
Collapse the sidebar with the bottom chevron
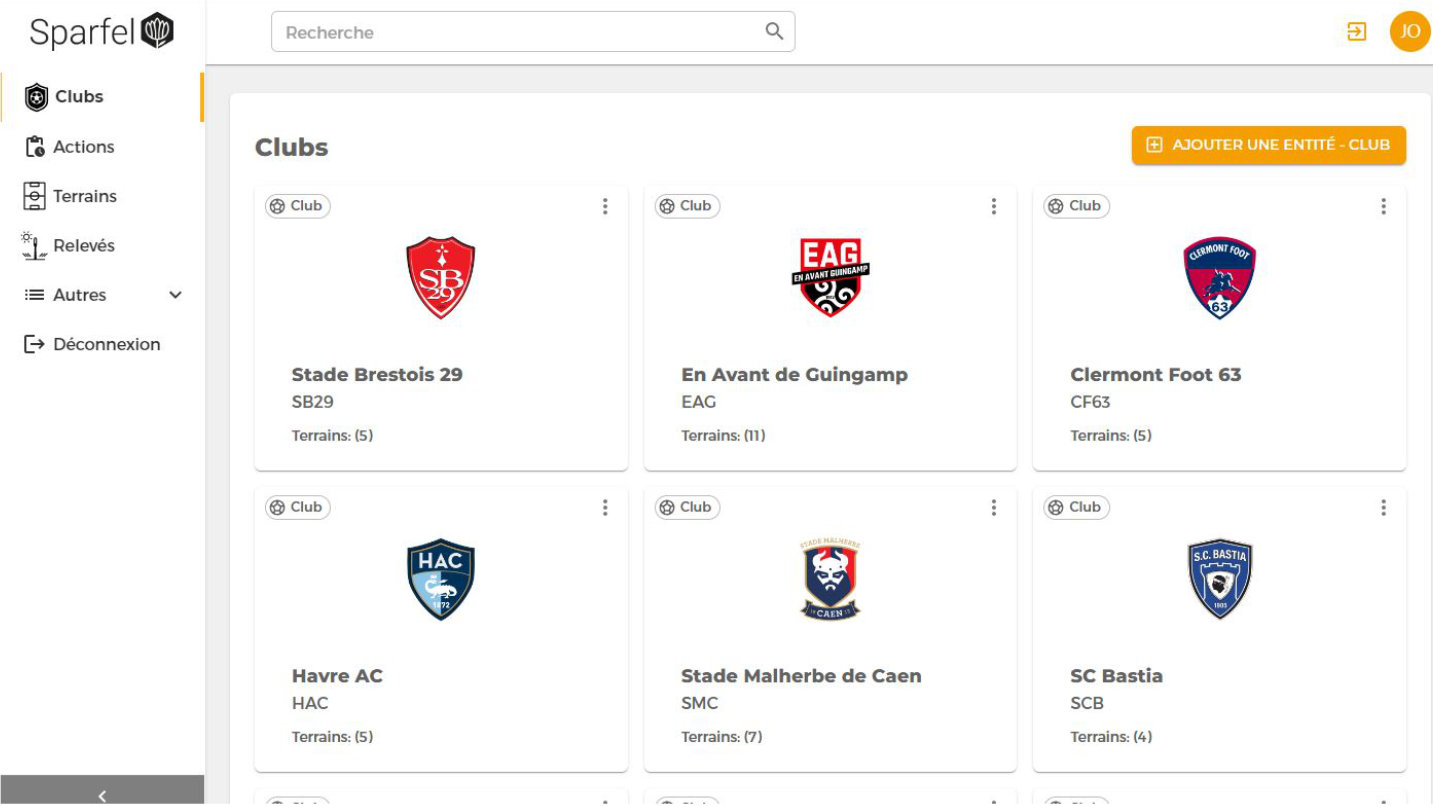click(x=102, y=795)
